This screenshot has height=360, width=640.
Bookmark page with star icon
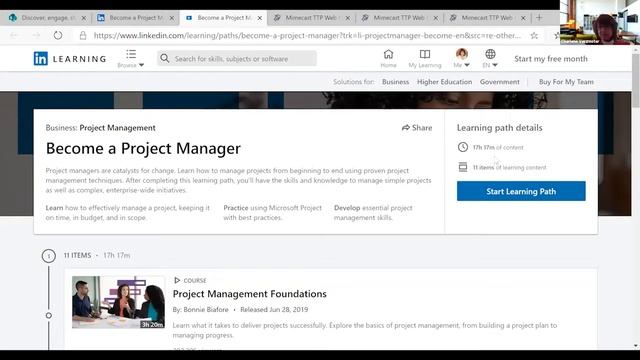pos(534,36)
